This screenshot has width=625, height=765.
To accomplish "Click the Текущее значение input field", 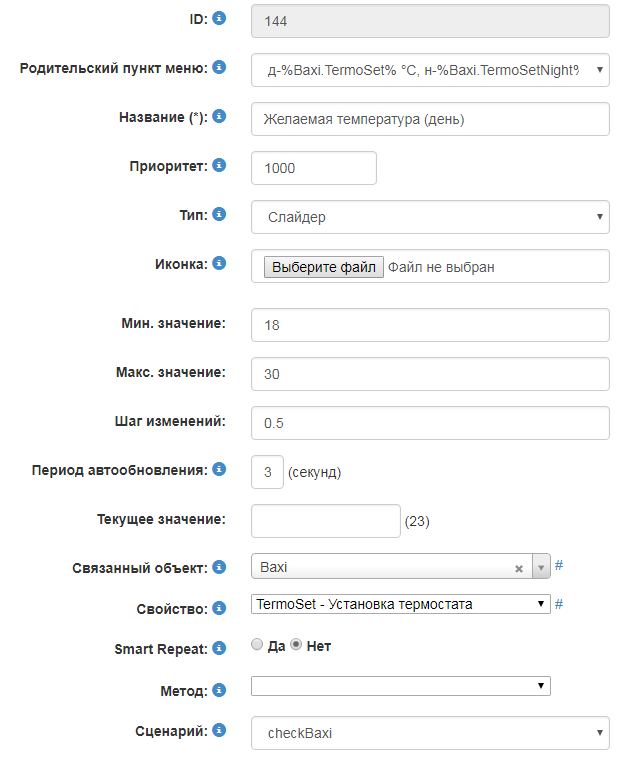I will [x=325, y=520].
